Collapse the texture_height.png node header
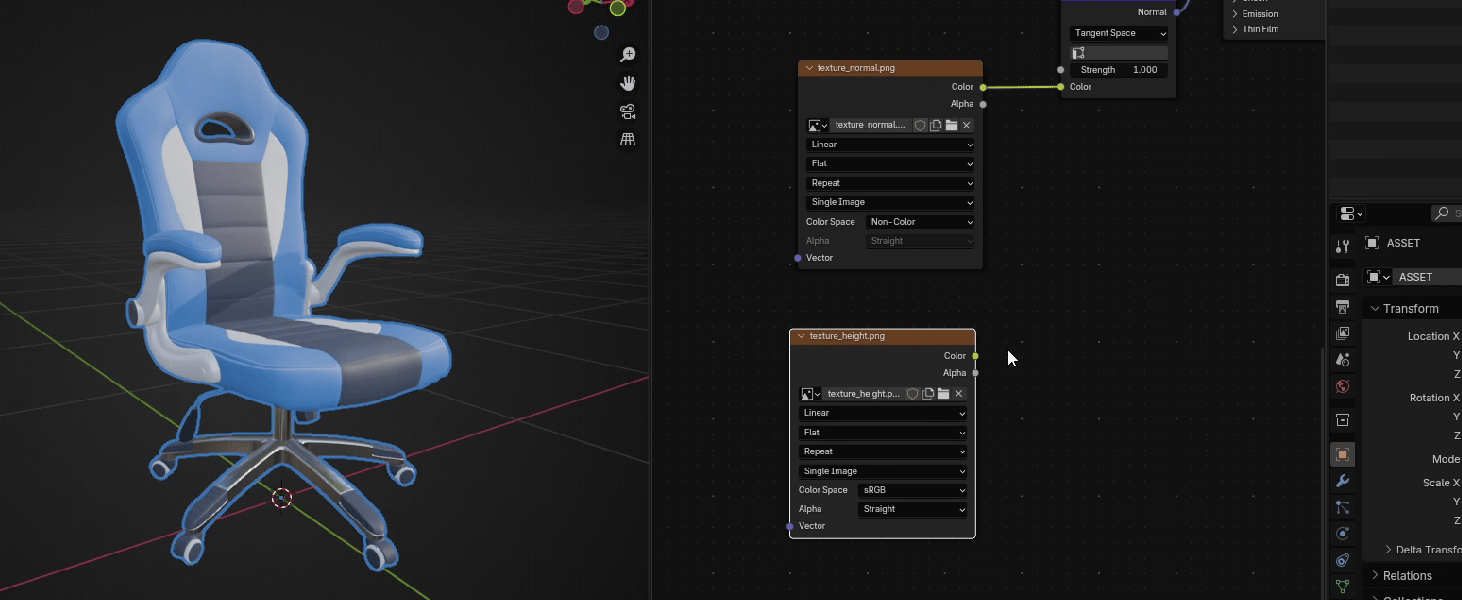 [x=800, y=337]
